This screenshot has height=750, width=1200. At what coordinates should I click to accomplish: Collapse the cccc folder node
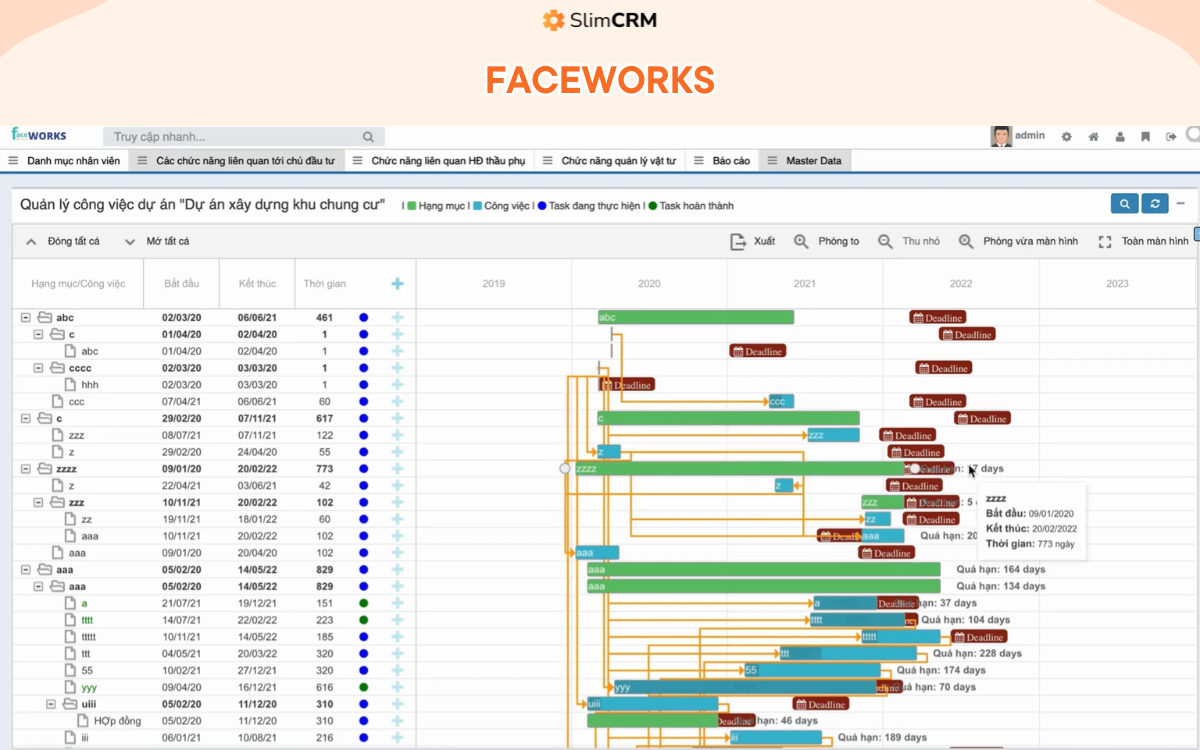[x=39, y=368]
